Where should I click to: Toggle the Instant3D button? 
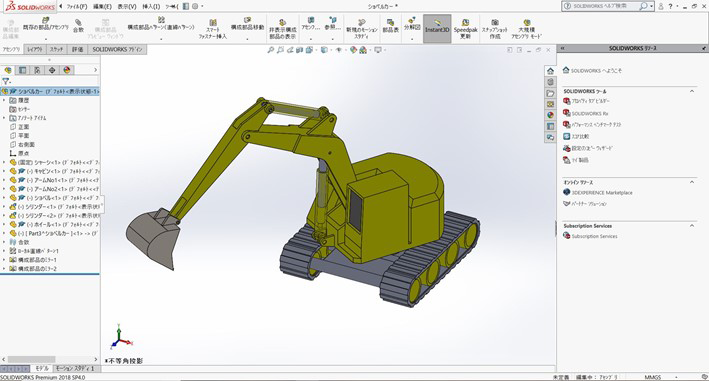point(437,28)
